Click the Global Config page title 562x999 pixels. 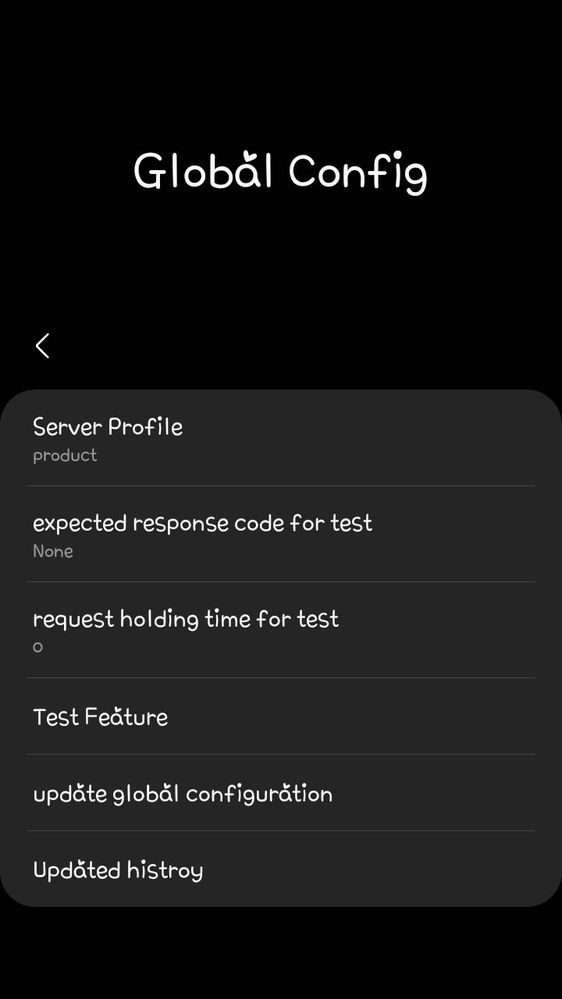[280, 172]
